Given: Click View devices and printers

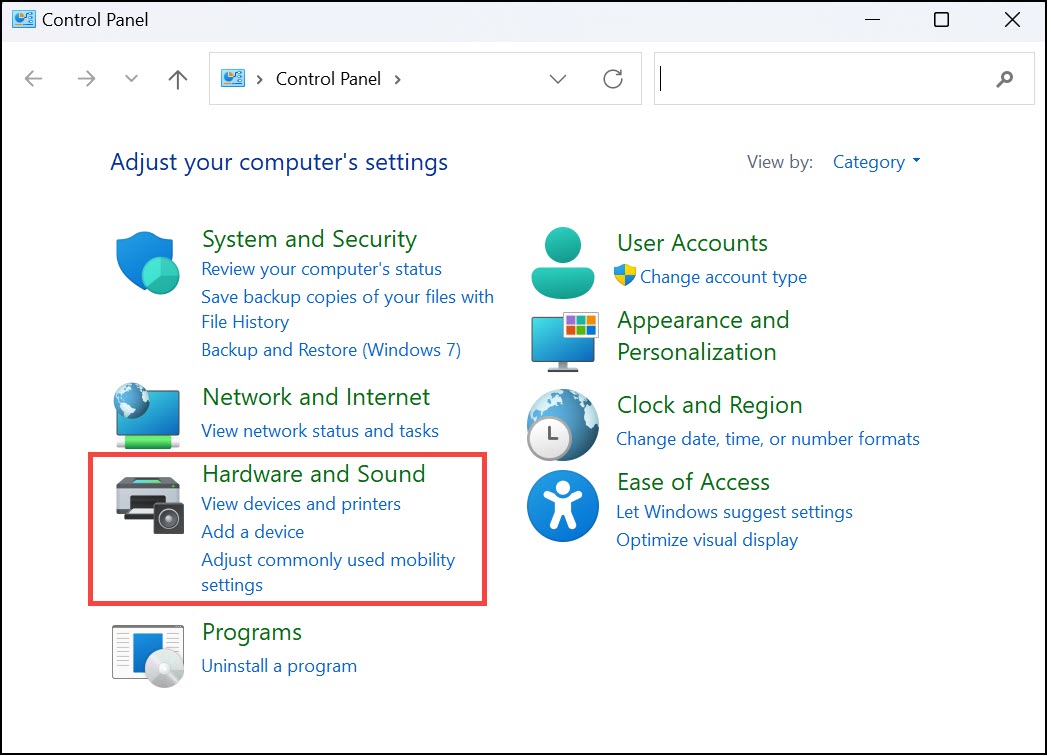Looking at the screenshot, I should coord(302,504).
